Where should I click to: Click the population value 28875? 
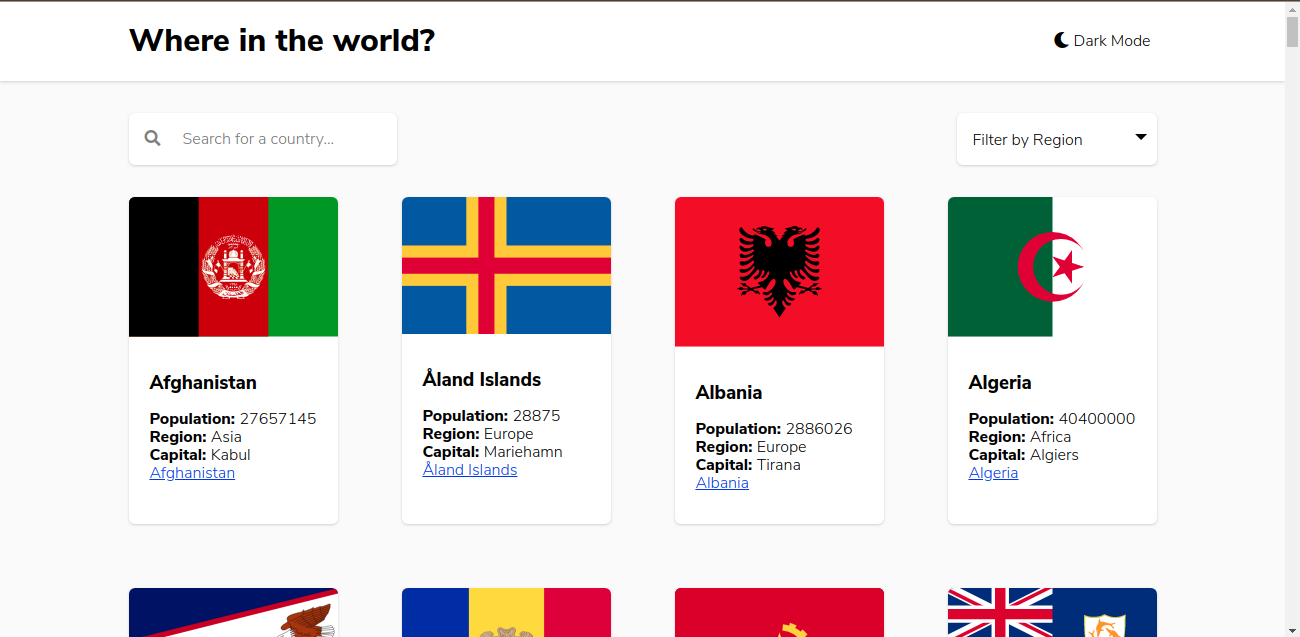point(536,416)
